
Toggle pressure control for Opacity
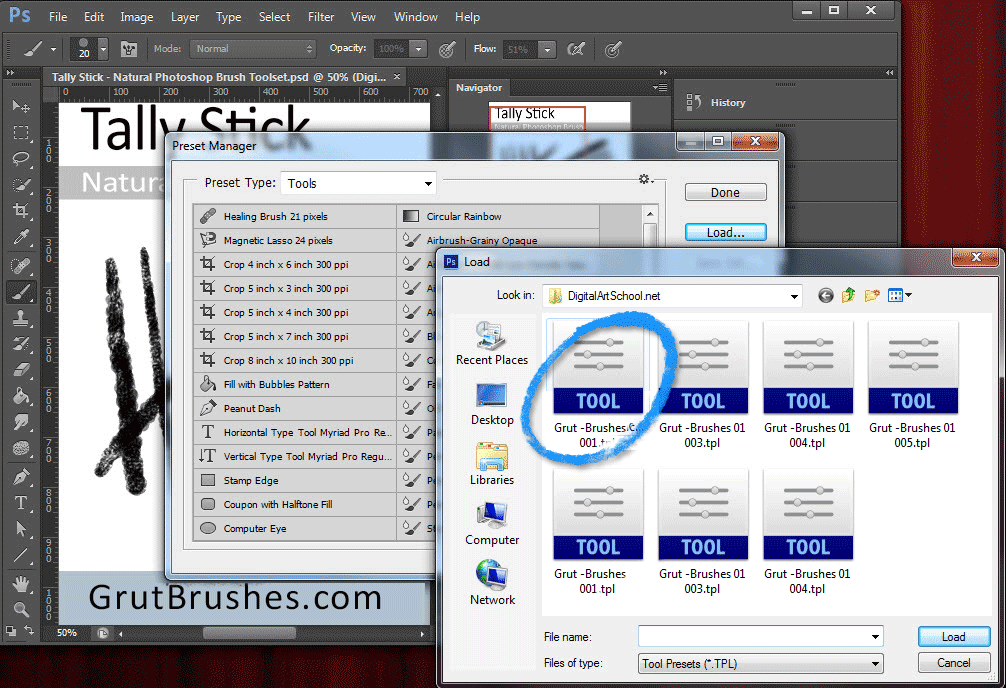pyautogui.click(x=447, y=49)
